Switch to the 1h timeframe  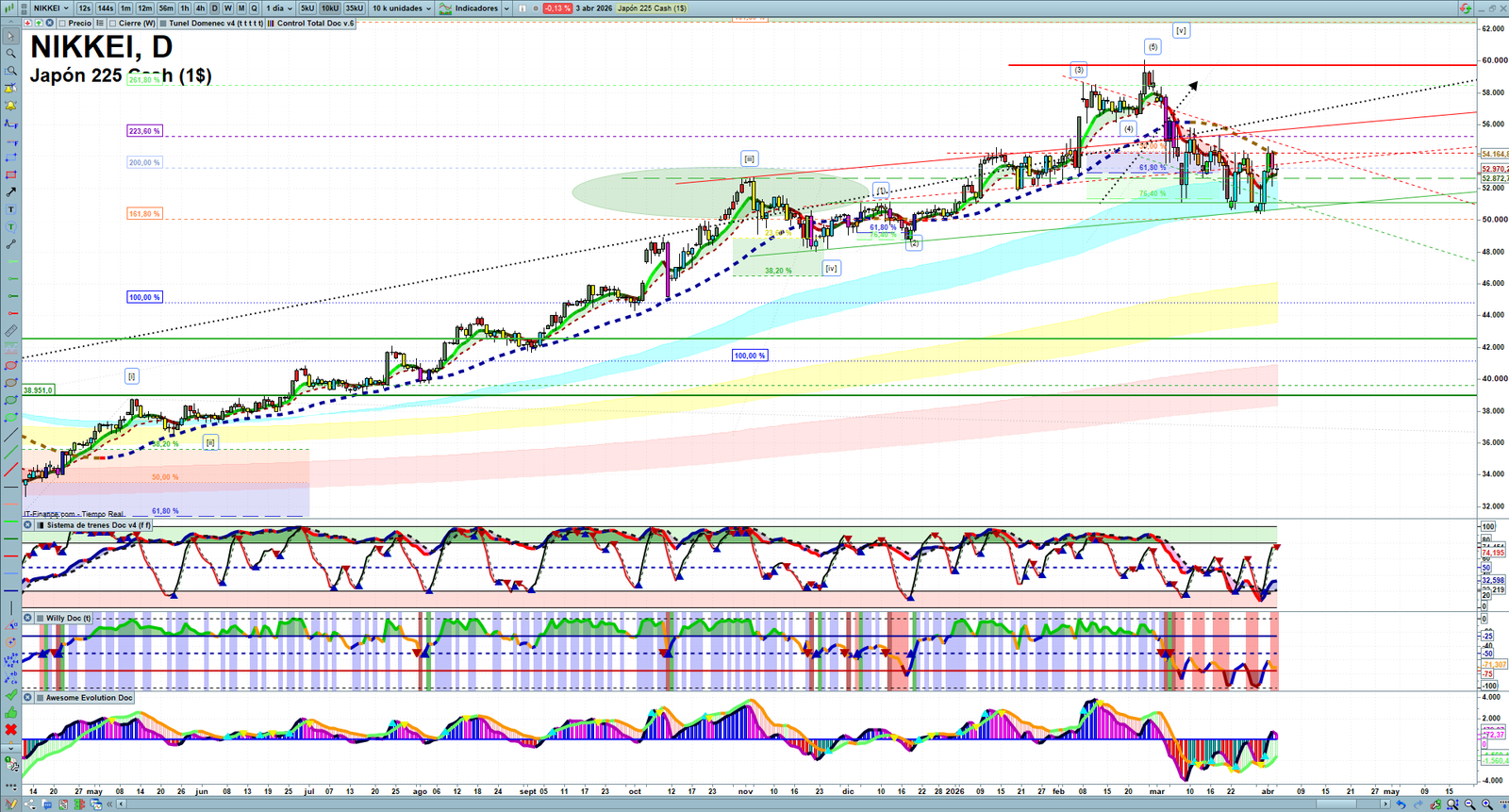[x=185, y=8]
